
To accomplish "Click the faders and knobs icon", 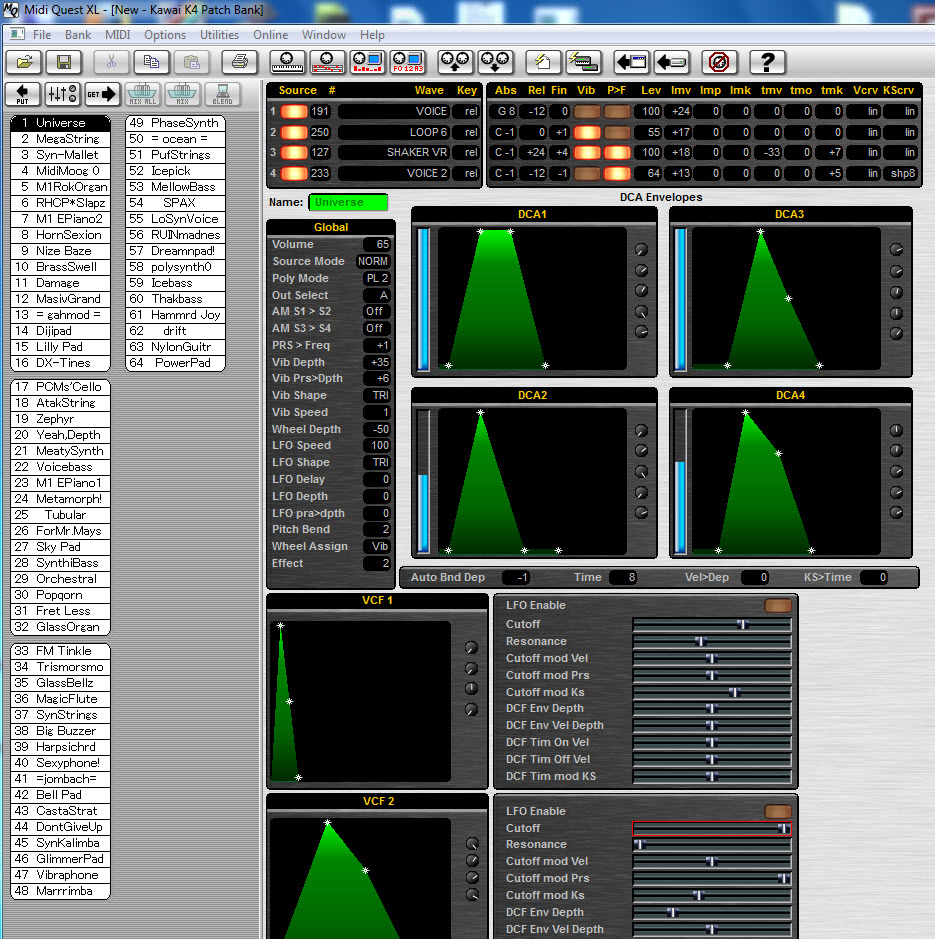I will 62,95.
